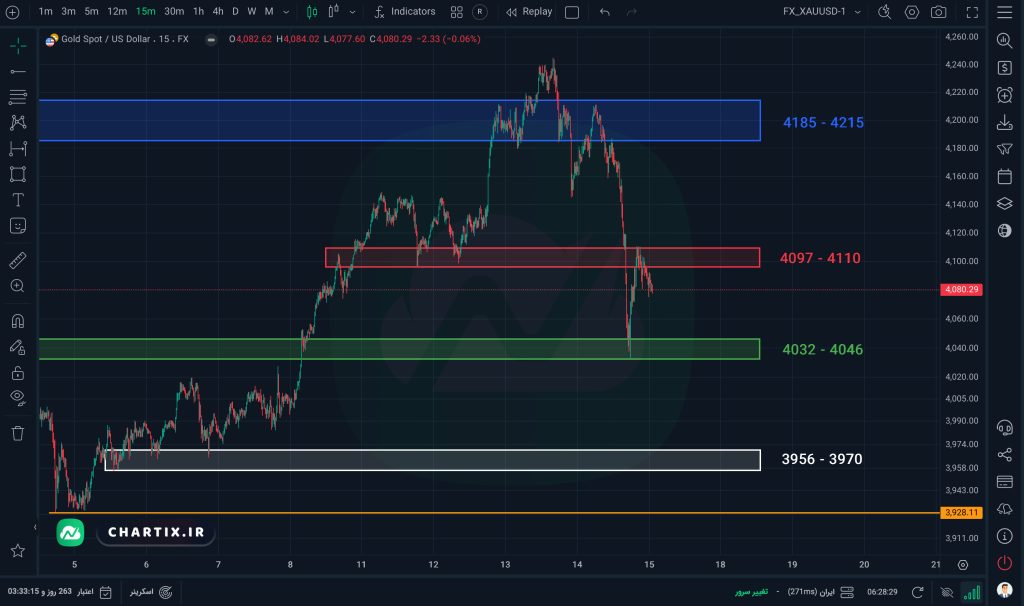Viewport: 1024px width, 606px height.
Task: Toggle lock all drawings padlock
Action: click(17, 373)
